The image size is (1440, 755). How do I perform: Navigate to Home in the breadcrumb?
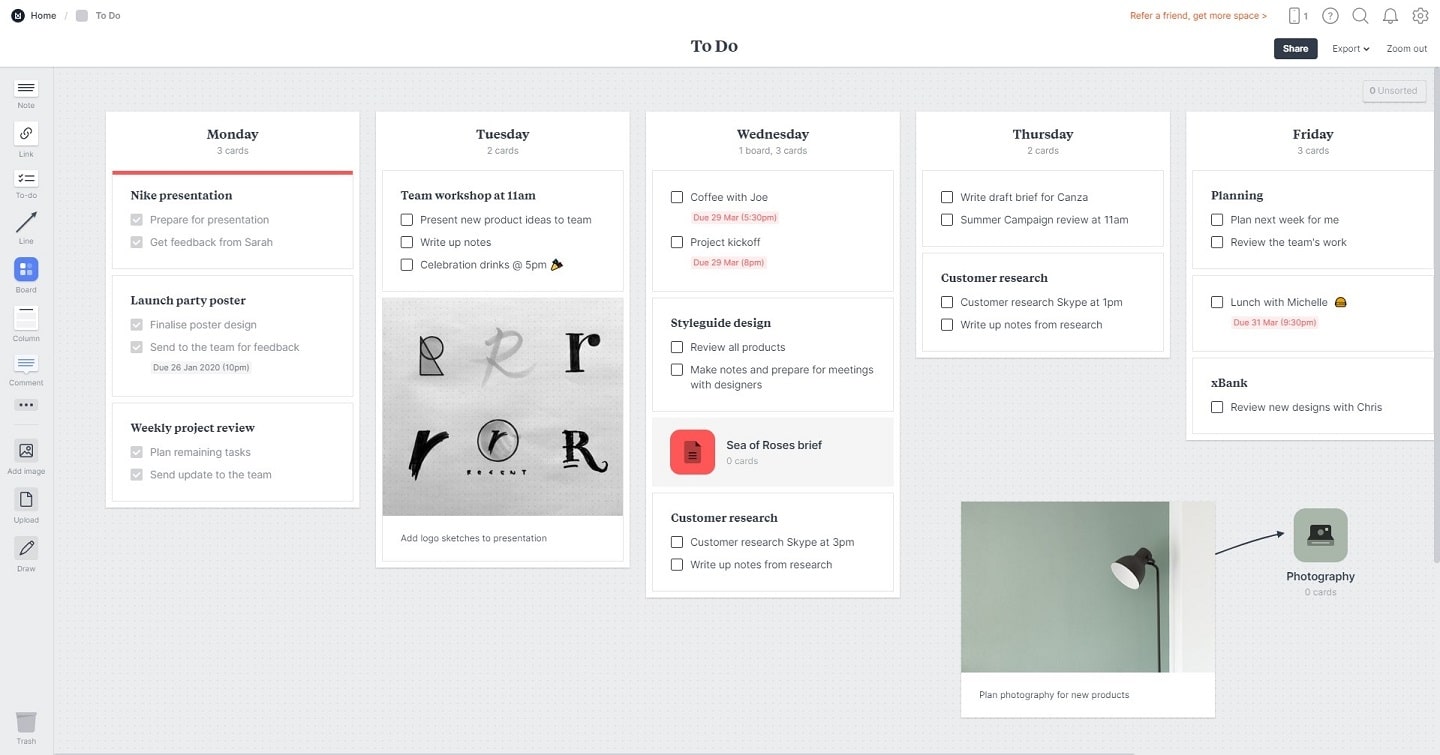42,15
